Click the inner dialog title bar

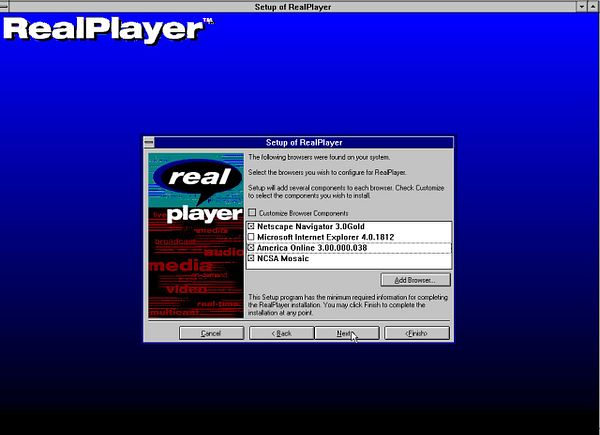click(304, 143)
